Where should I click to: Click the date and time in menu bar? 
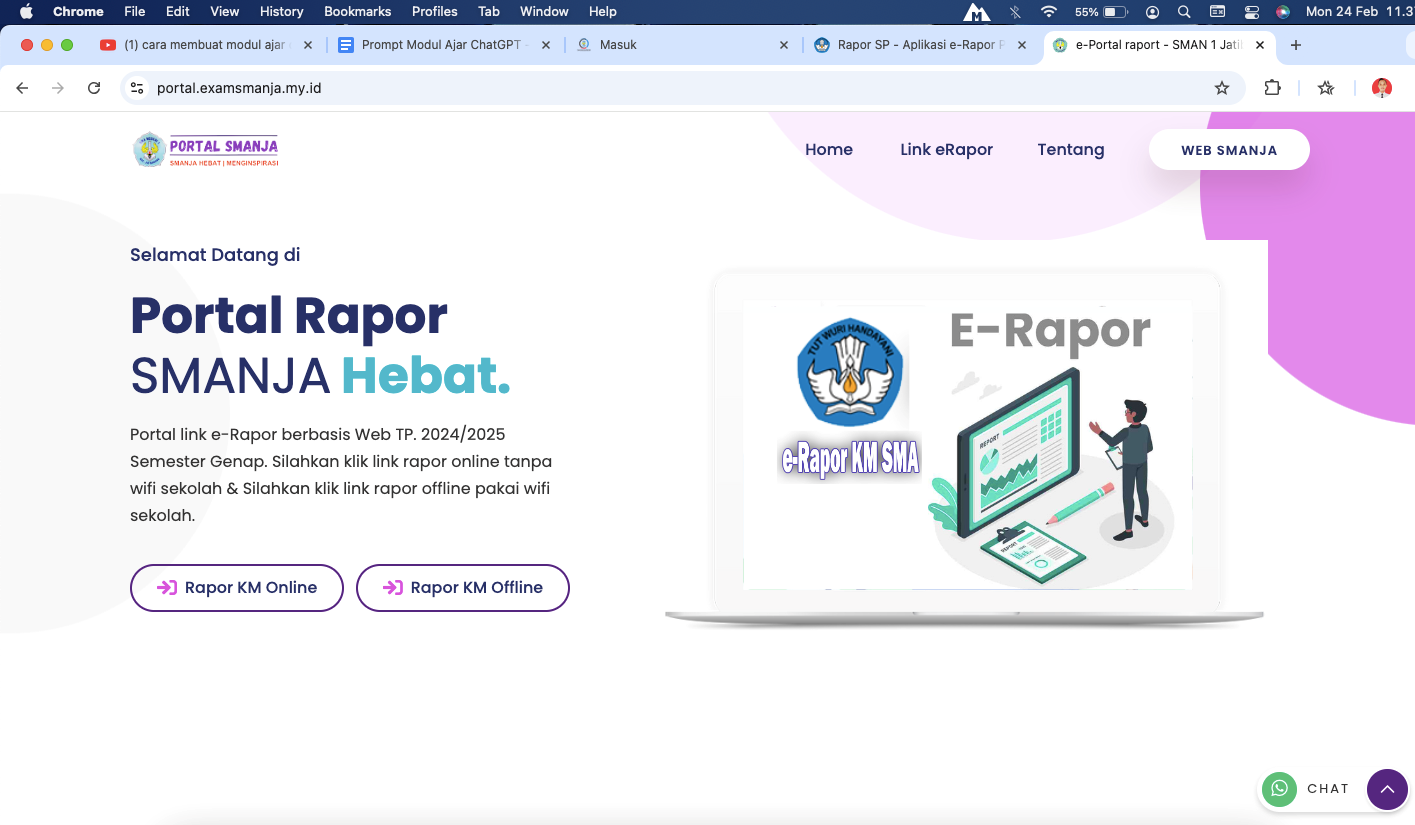point(1360,12)
